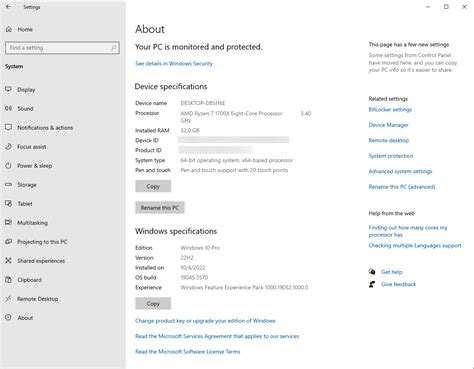Click the Display monitor icon
This screenshot has height=369, width=474.
point(8,89)
